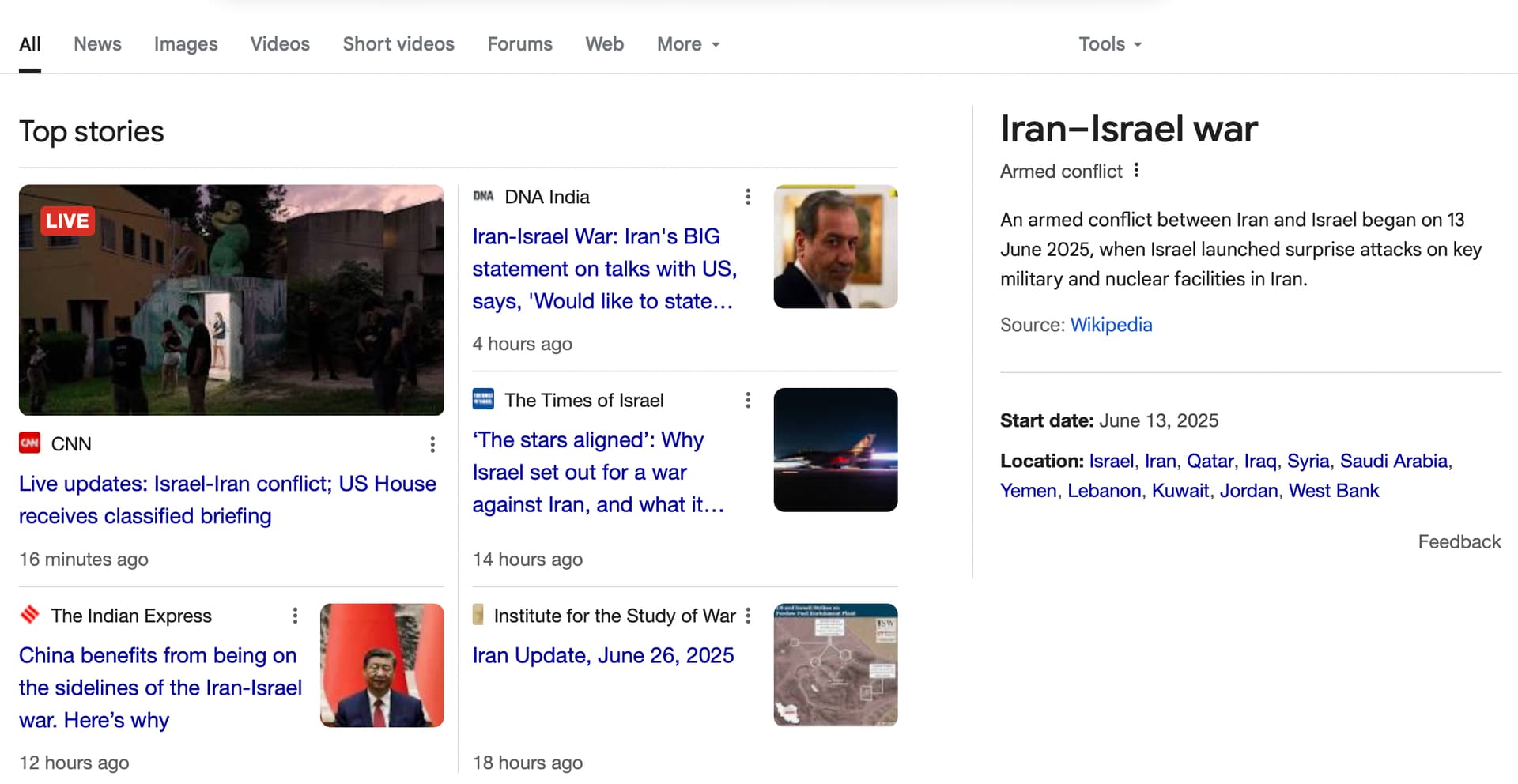Click the 'Armed conflict' subtitle text
The height and width of the screenshot is (784, 1518).
tap(1061, 171)
